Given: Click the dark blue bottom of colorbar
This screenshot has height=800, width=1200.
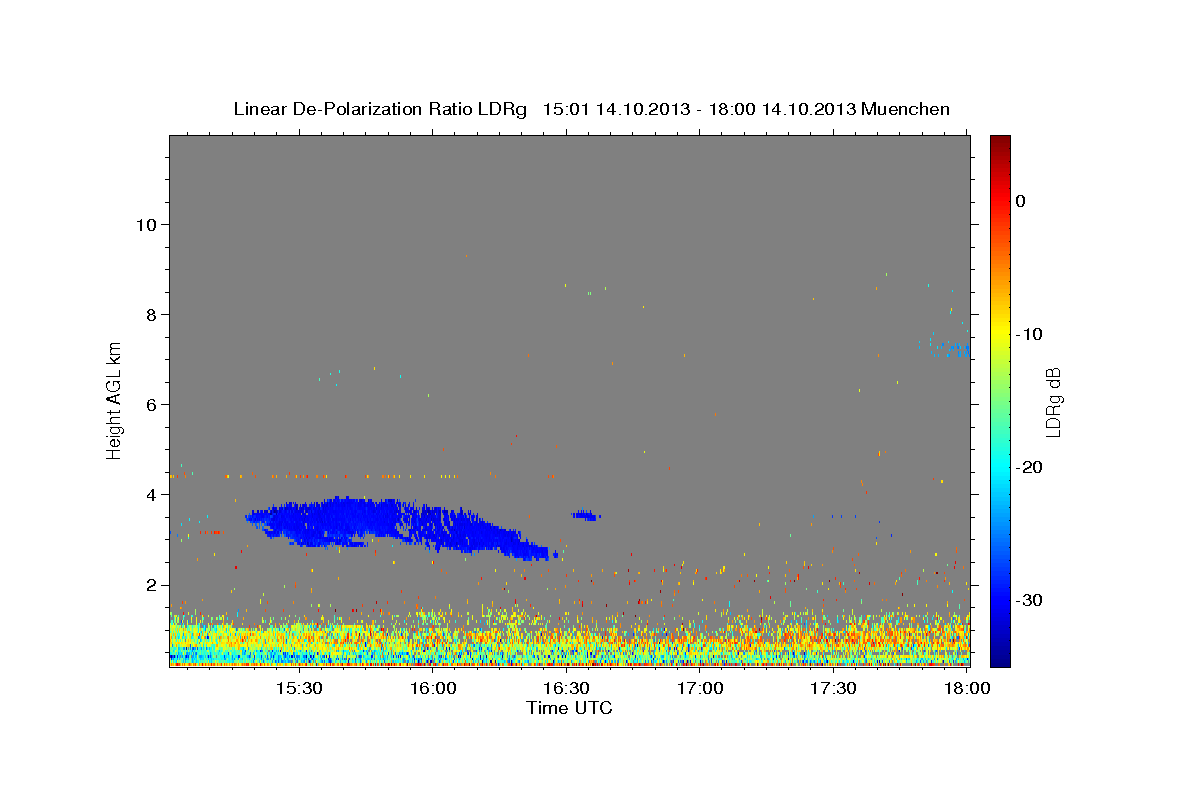Looking at the screenshot, I should point(1000,658).
